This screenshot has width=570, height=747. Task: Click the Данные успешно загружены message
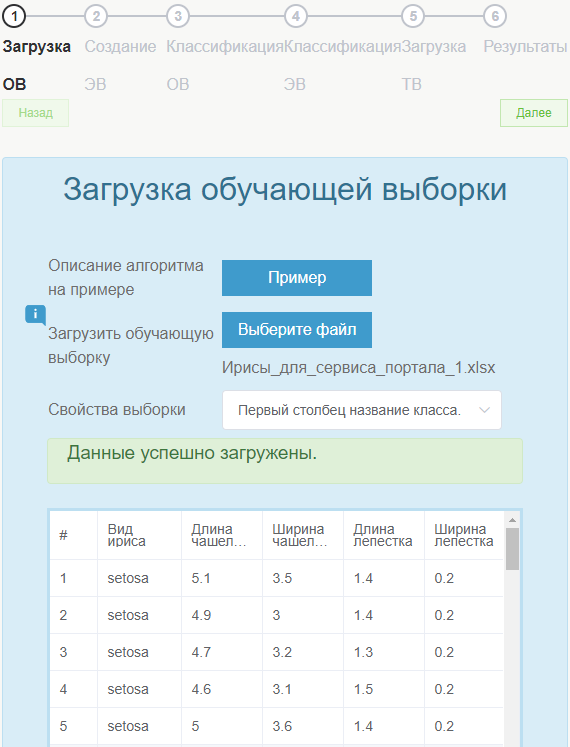click(285, 461)
